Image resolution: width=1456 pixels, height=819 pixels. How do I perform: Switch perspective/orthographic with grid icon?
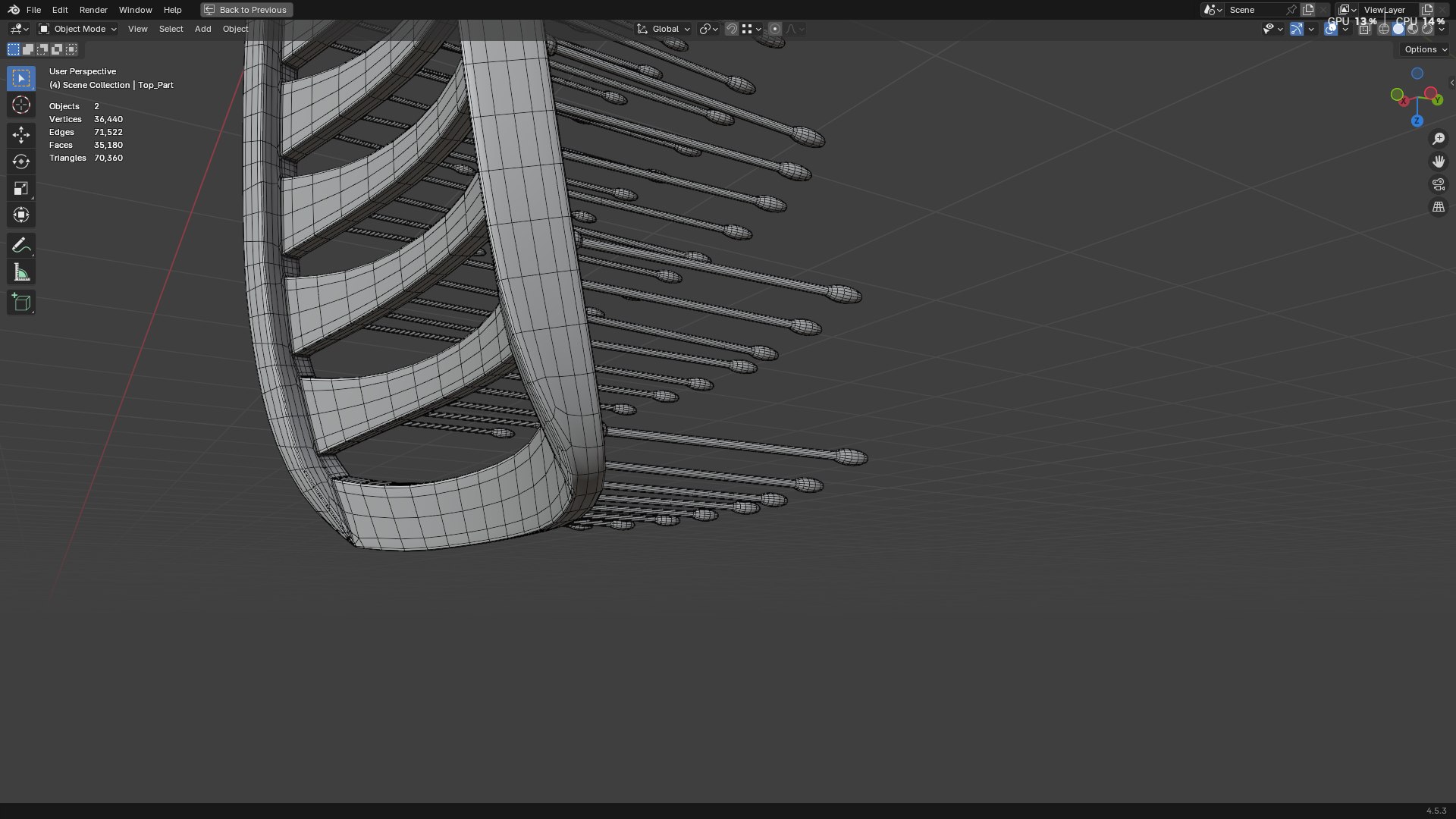[1438, 207]
